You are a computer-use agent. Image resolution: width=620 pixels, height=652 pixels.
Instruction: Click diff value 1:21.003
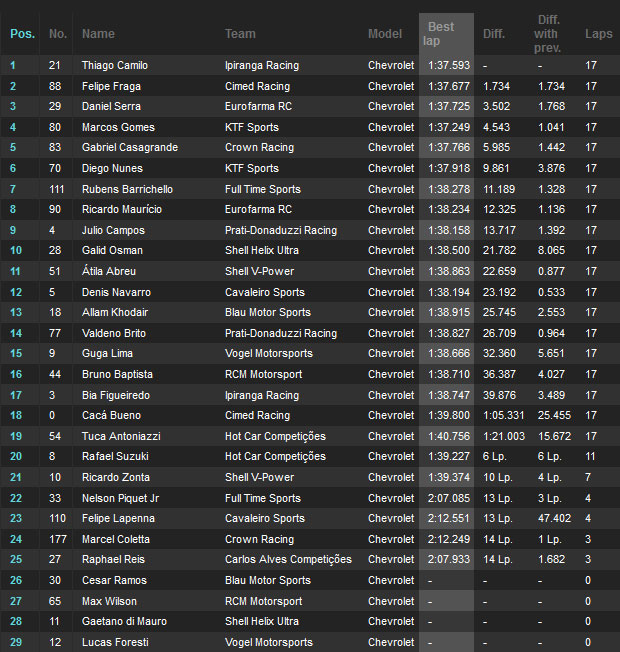pyautogui.click(x=504, y=436)
